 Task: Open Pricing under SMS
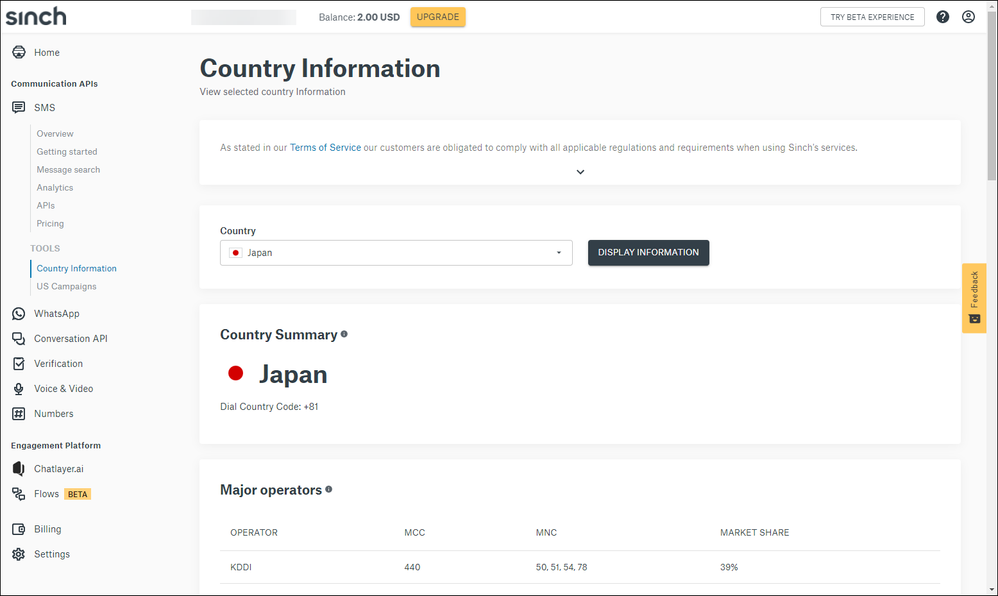(x=50, y=224)
